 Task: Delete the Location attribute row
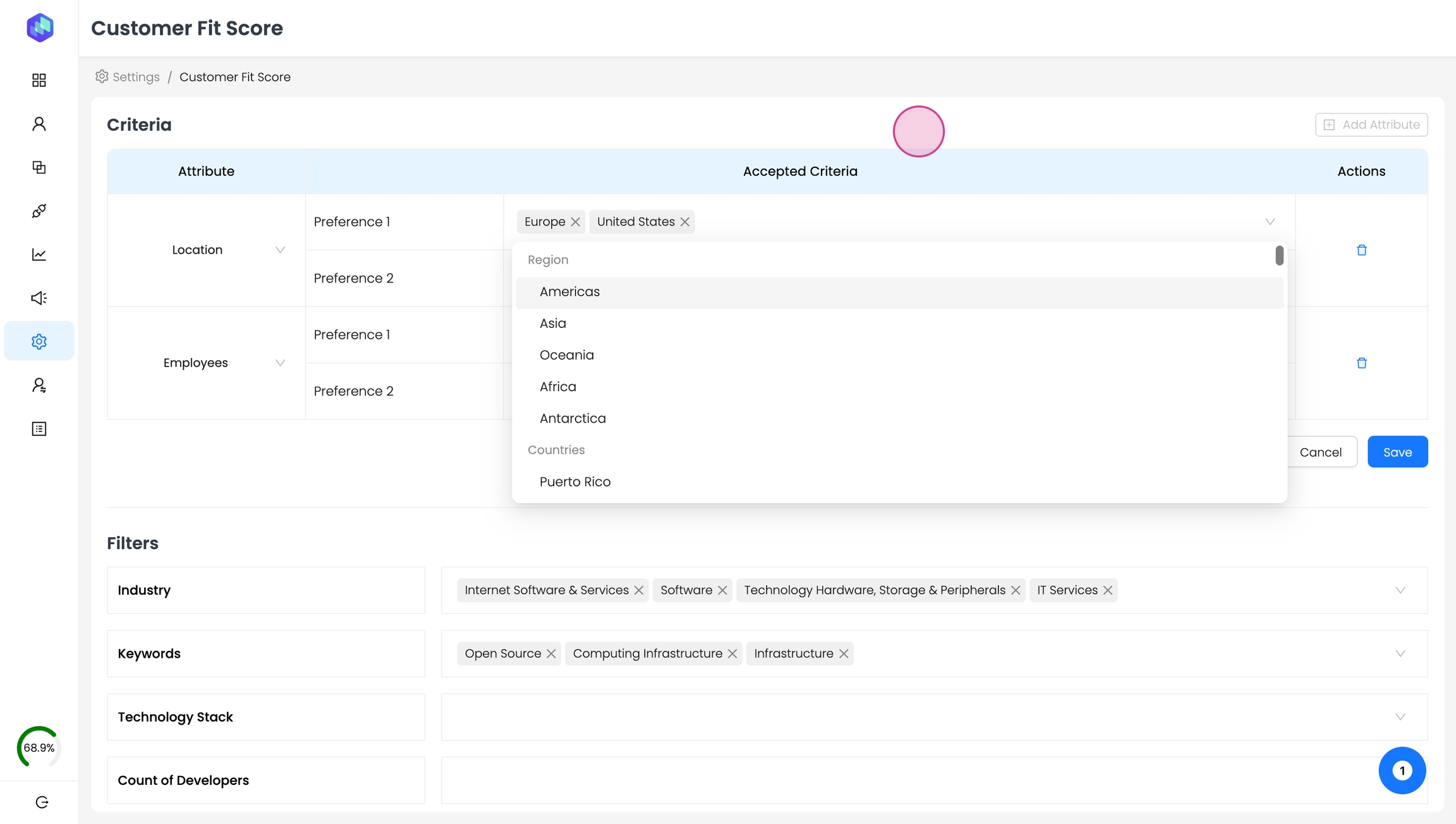click(1361, 250)
